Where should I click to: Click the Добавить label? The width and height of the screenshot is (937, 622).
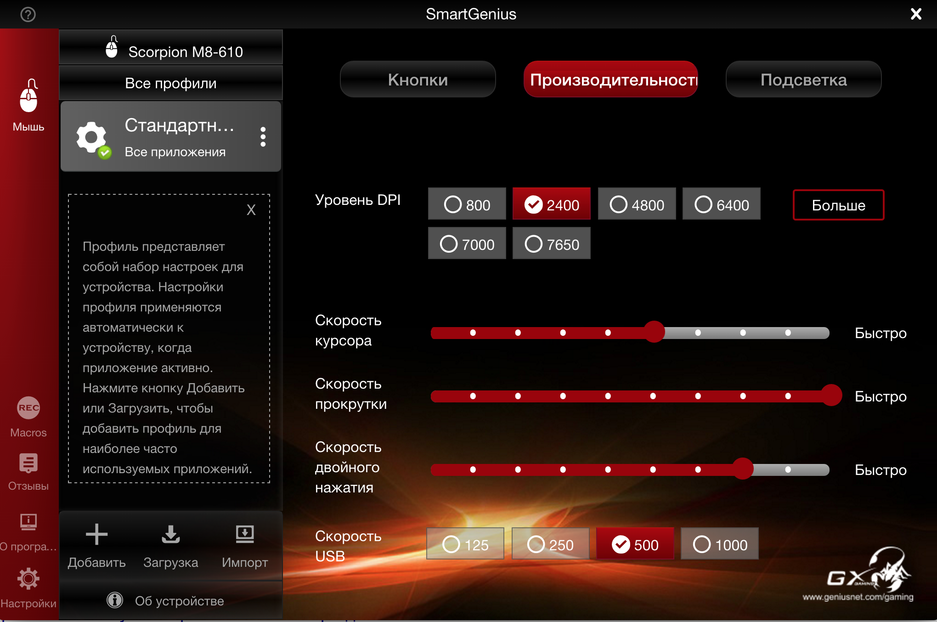(x=97, y=563)
